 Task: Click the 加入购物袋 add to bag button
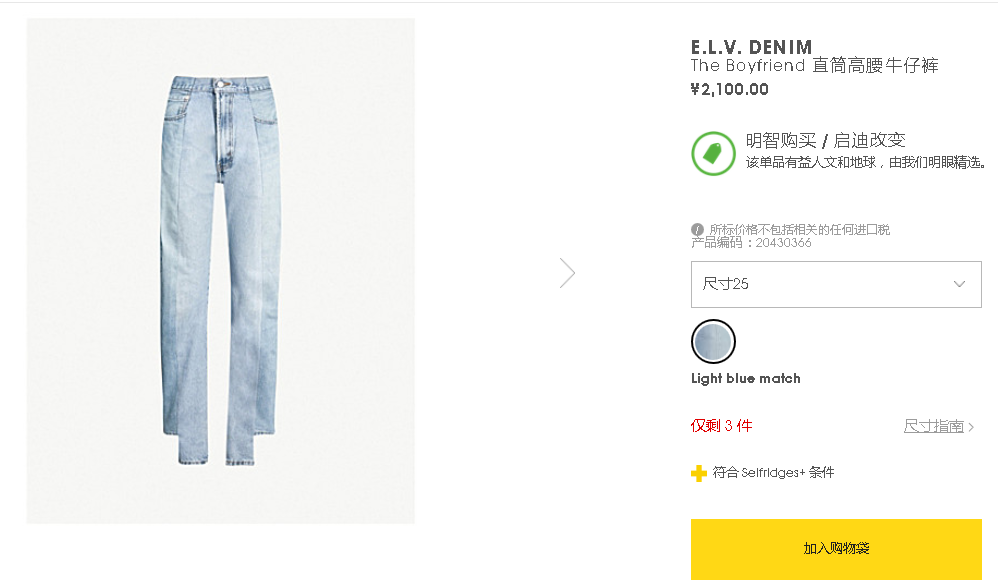836,549
